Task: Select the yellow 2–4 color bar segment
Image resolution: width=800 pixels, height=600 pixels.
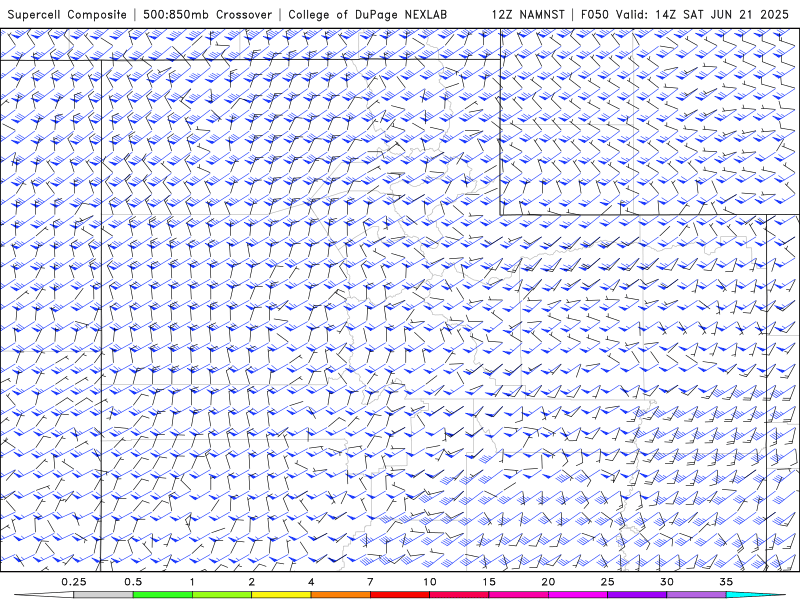Action: pos(281,595)
